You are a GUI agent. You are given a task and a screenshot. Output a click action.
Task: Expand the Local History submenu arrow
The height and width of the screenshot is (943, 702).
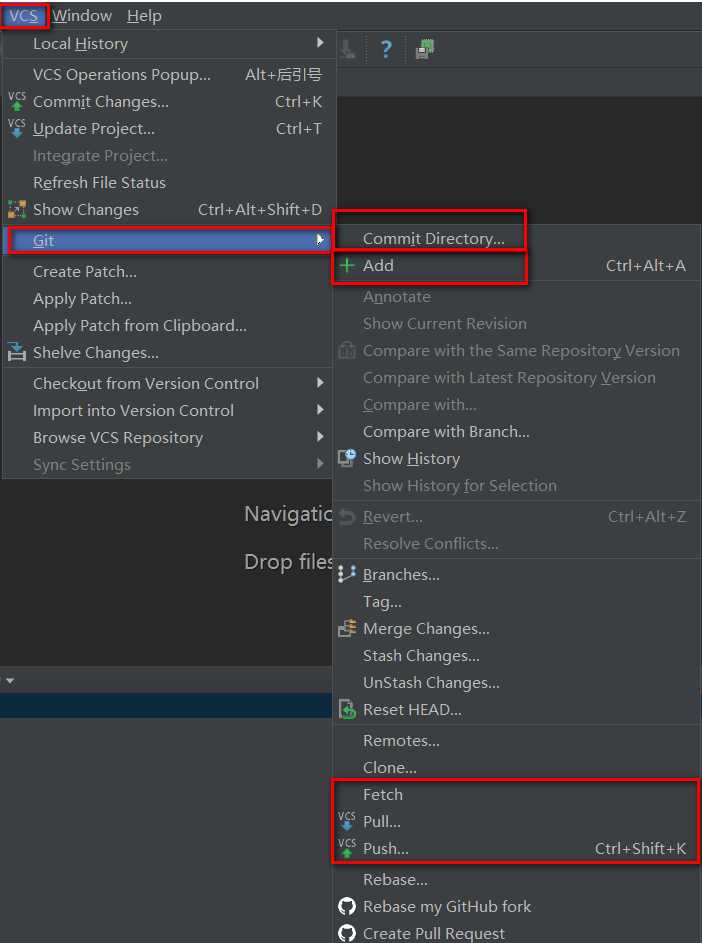320,43
